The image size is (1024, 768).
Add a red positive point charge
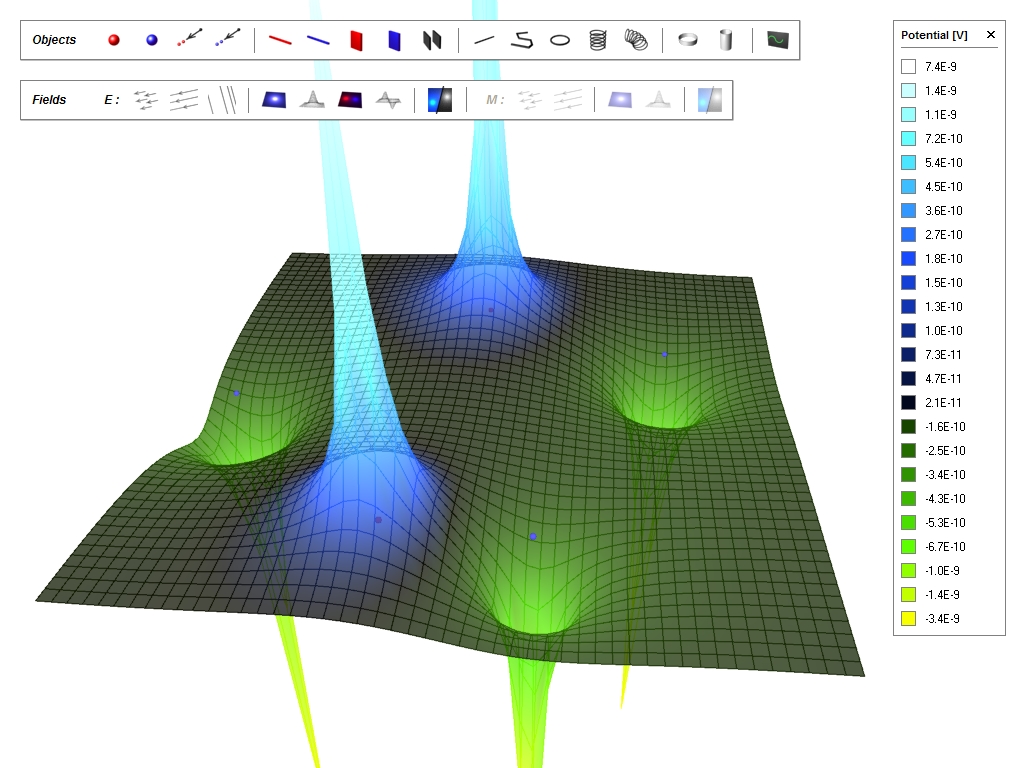point(114,40)
